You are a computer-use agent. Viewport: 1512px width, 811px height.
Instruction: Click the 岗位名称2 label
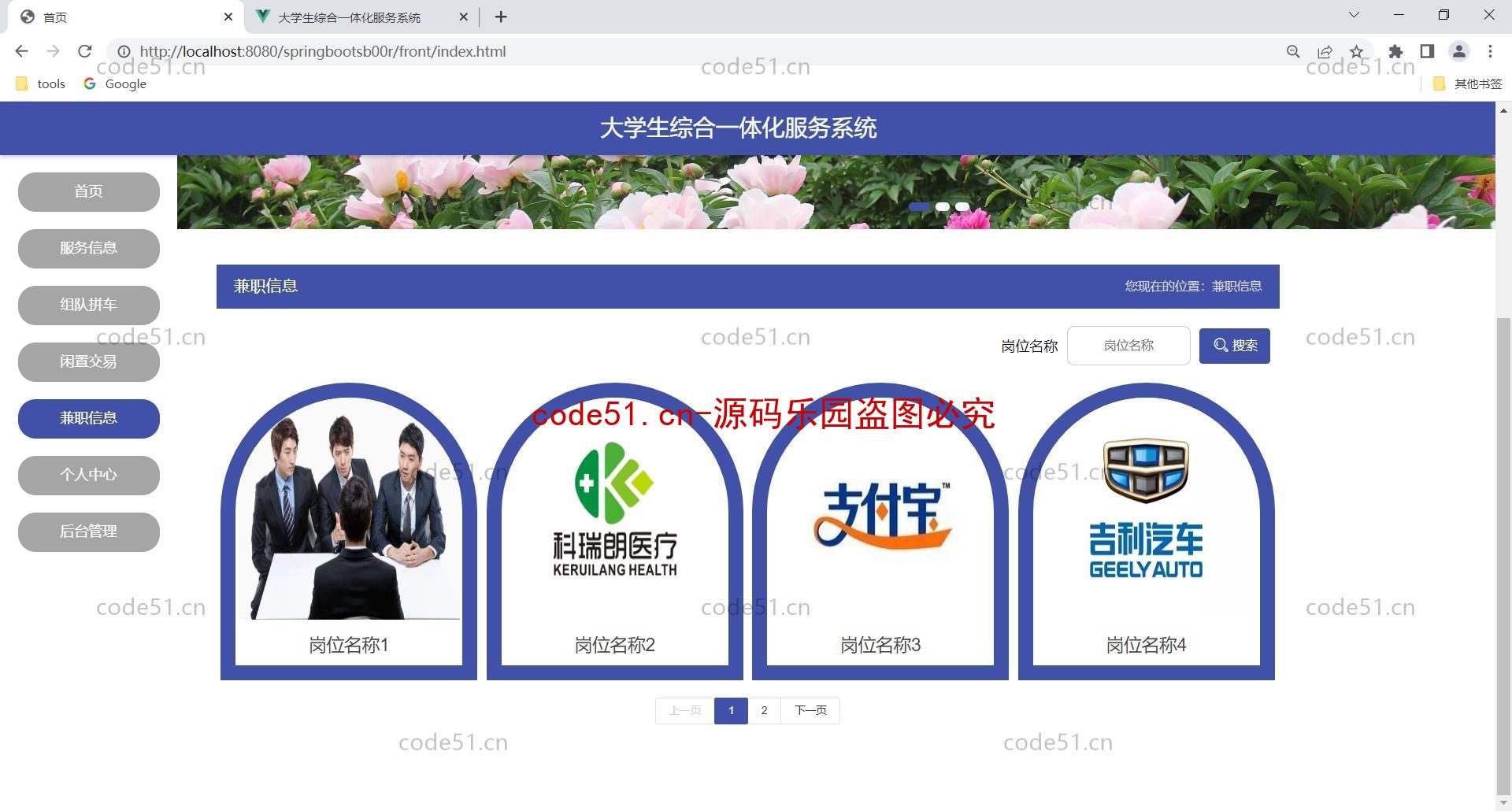[x=615, y=646]
